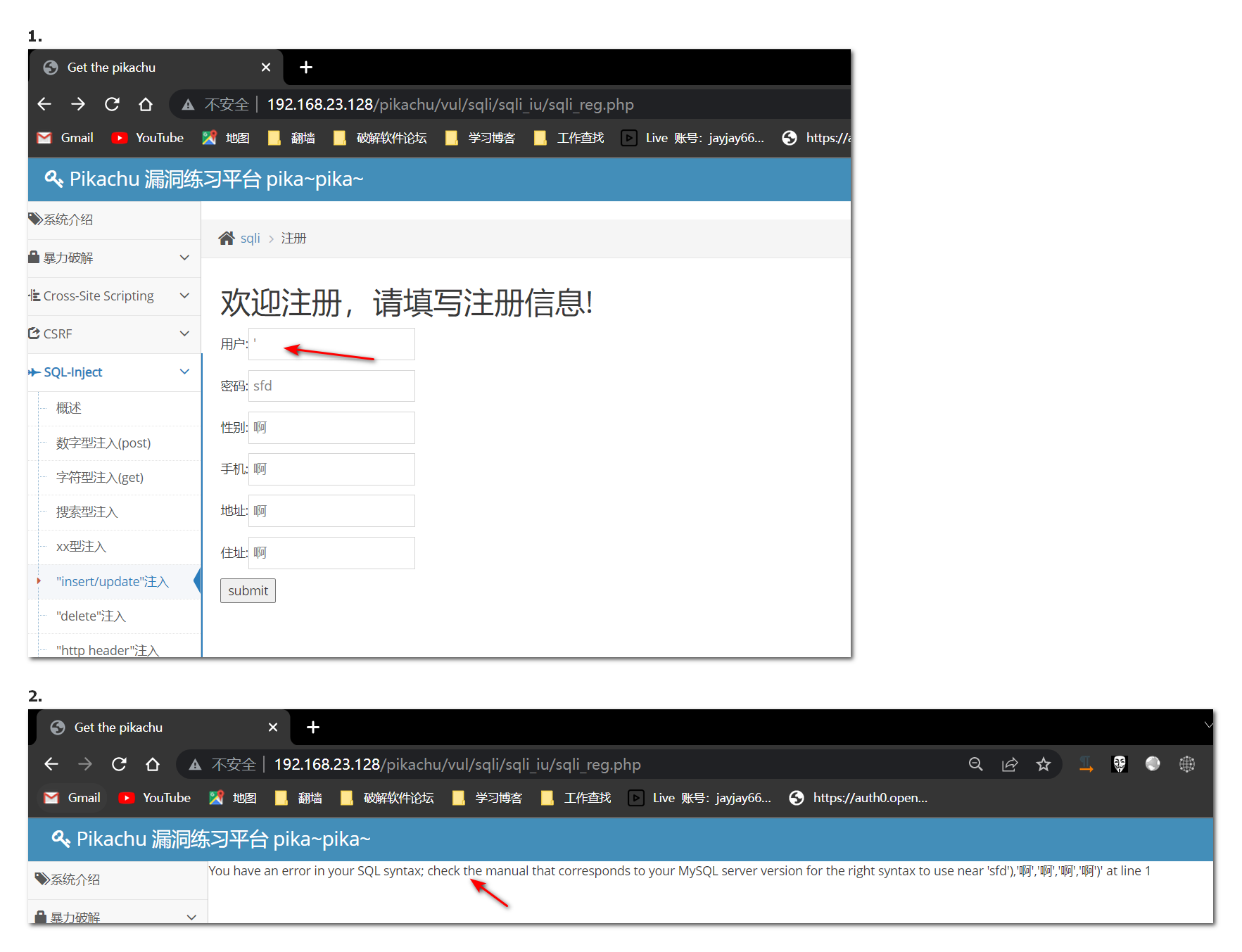
Task: Click the browser home icon
Action: tap(146, 103)
